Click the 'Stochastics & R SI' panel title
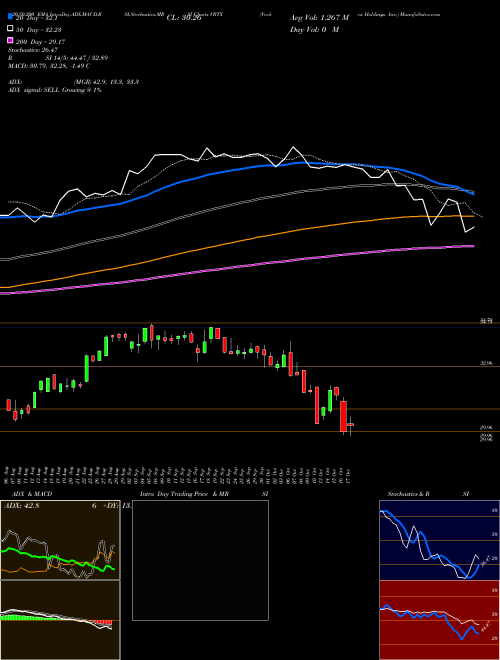 [x=428, y=494]
